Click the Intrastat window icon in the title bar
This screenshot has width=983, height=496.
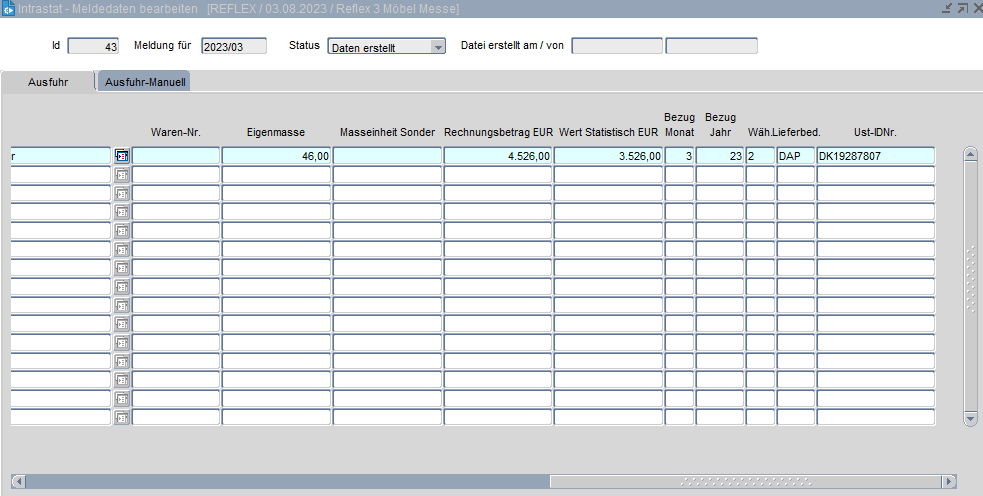pyautogui.click(x=8, y=8)
